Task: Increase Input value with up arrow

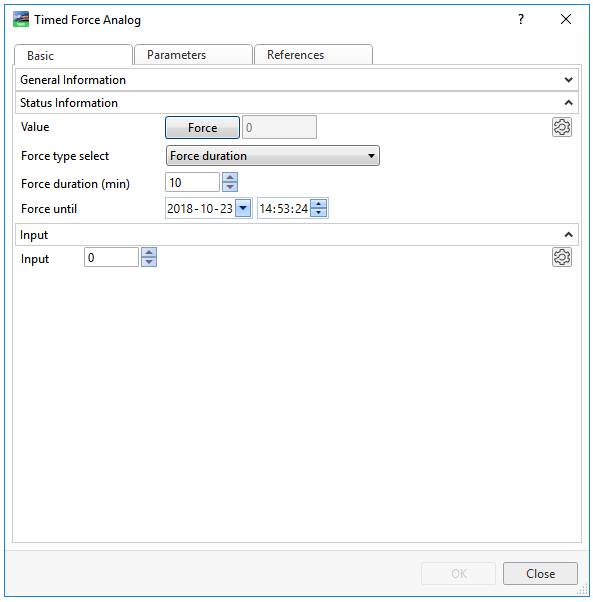Action: (149, 252)
